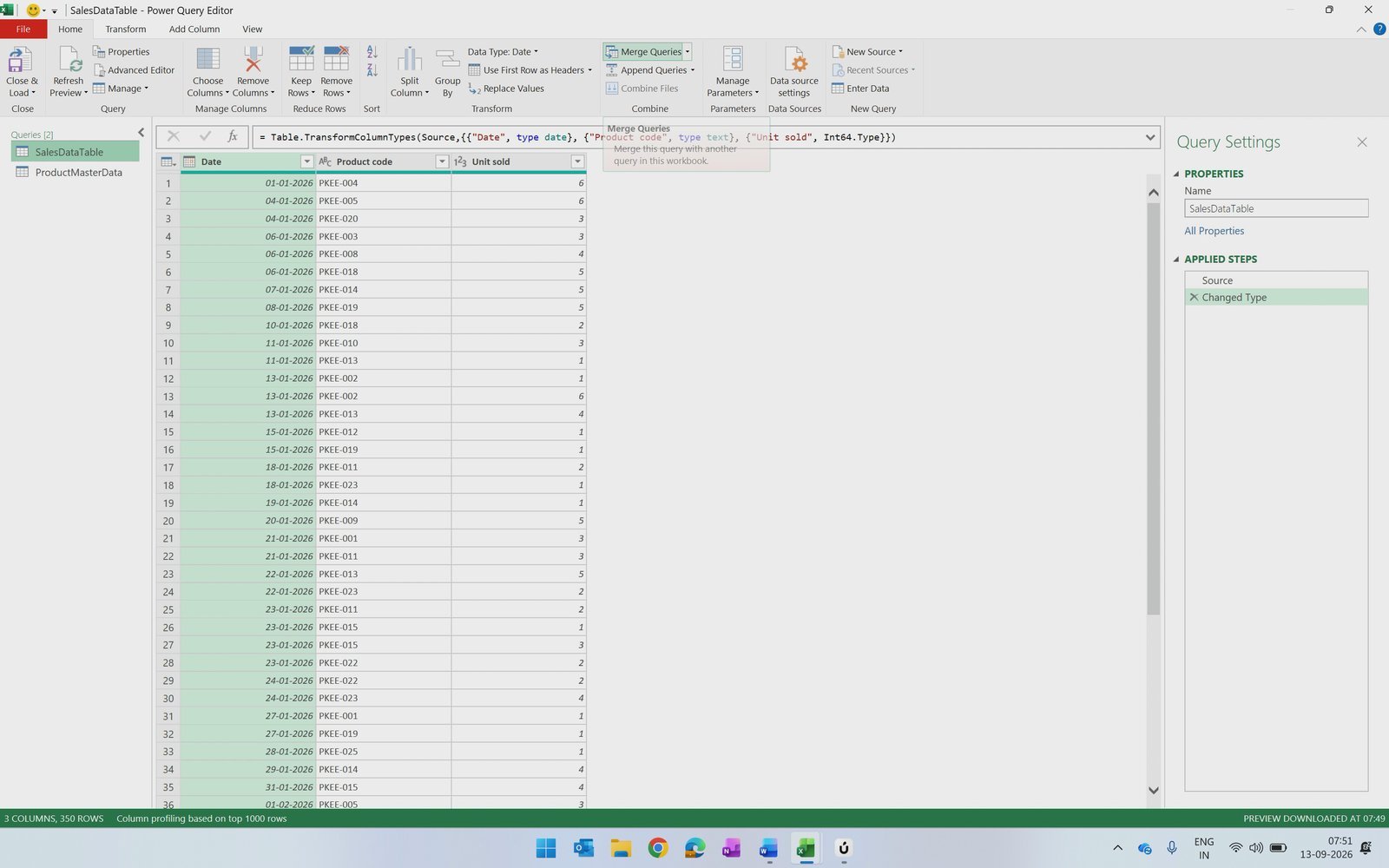This screenshot has width=1389, height=868.
Task: Open query Properties
Action: [x=122, y=52]
